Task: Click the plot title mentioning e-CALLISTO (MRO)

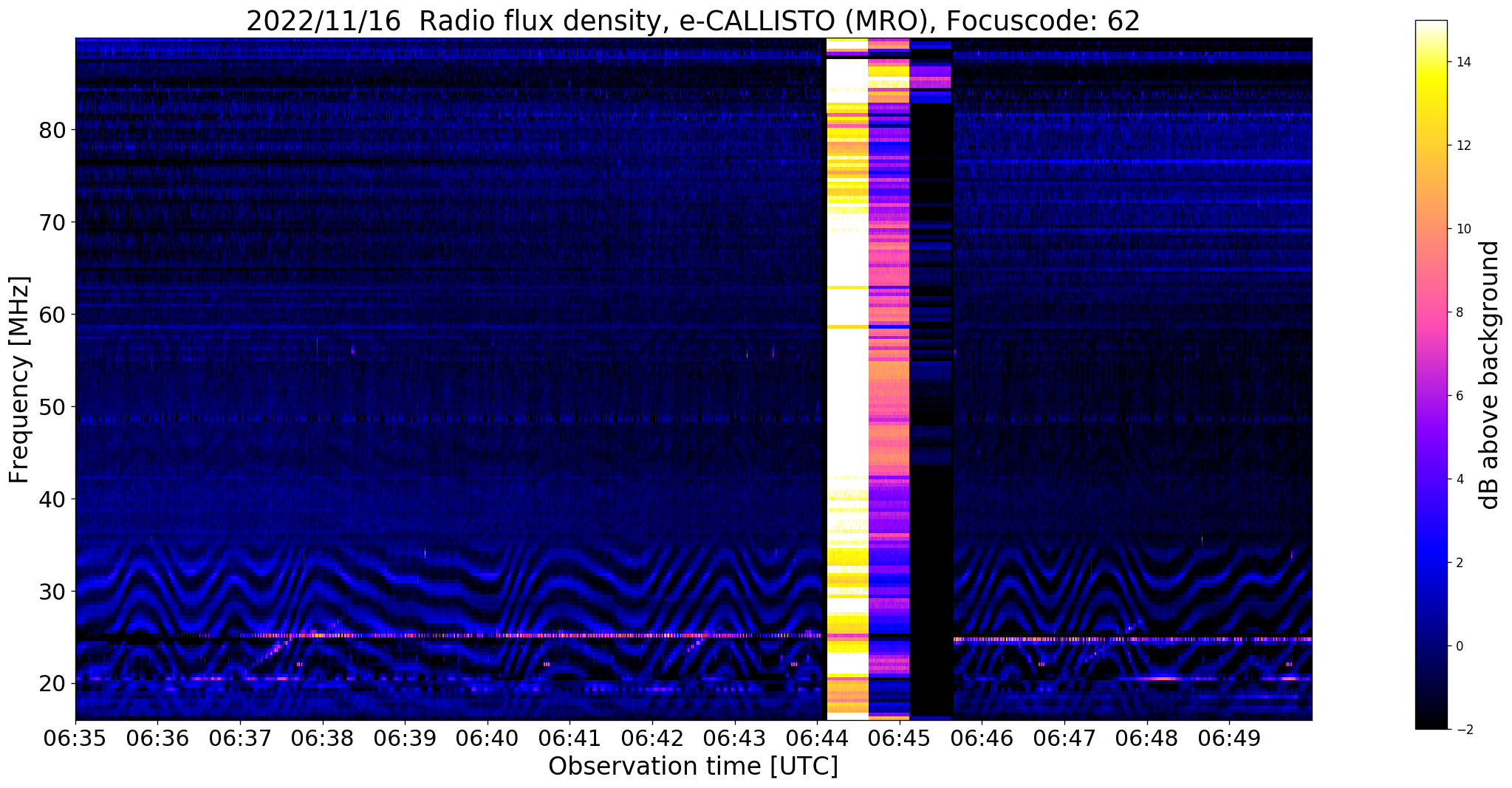Action: 693,21
